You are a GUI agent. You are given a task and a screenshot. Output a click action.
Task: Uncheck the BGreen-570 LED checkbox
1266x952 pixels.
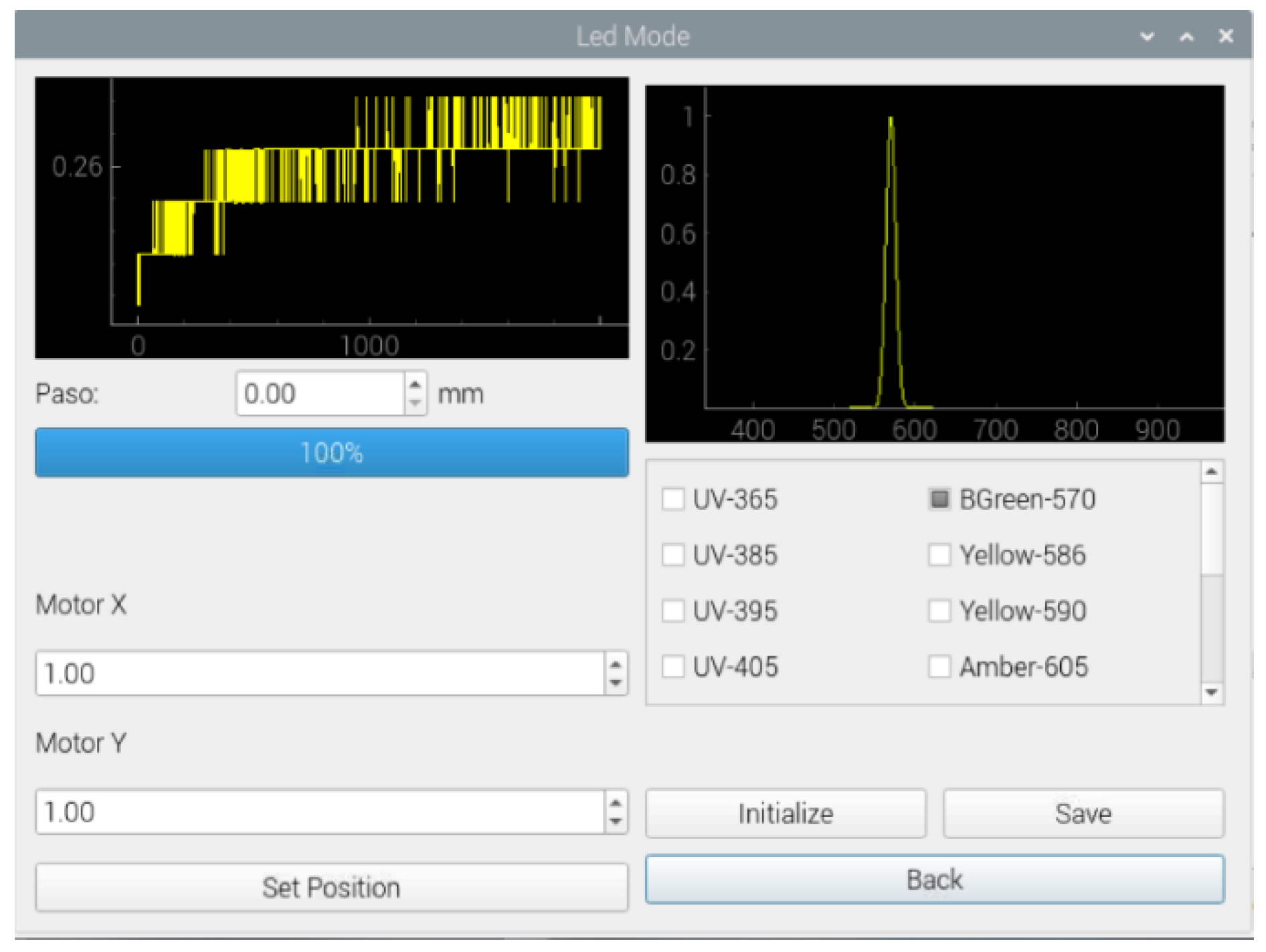[939, 499]
